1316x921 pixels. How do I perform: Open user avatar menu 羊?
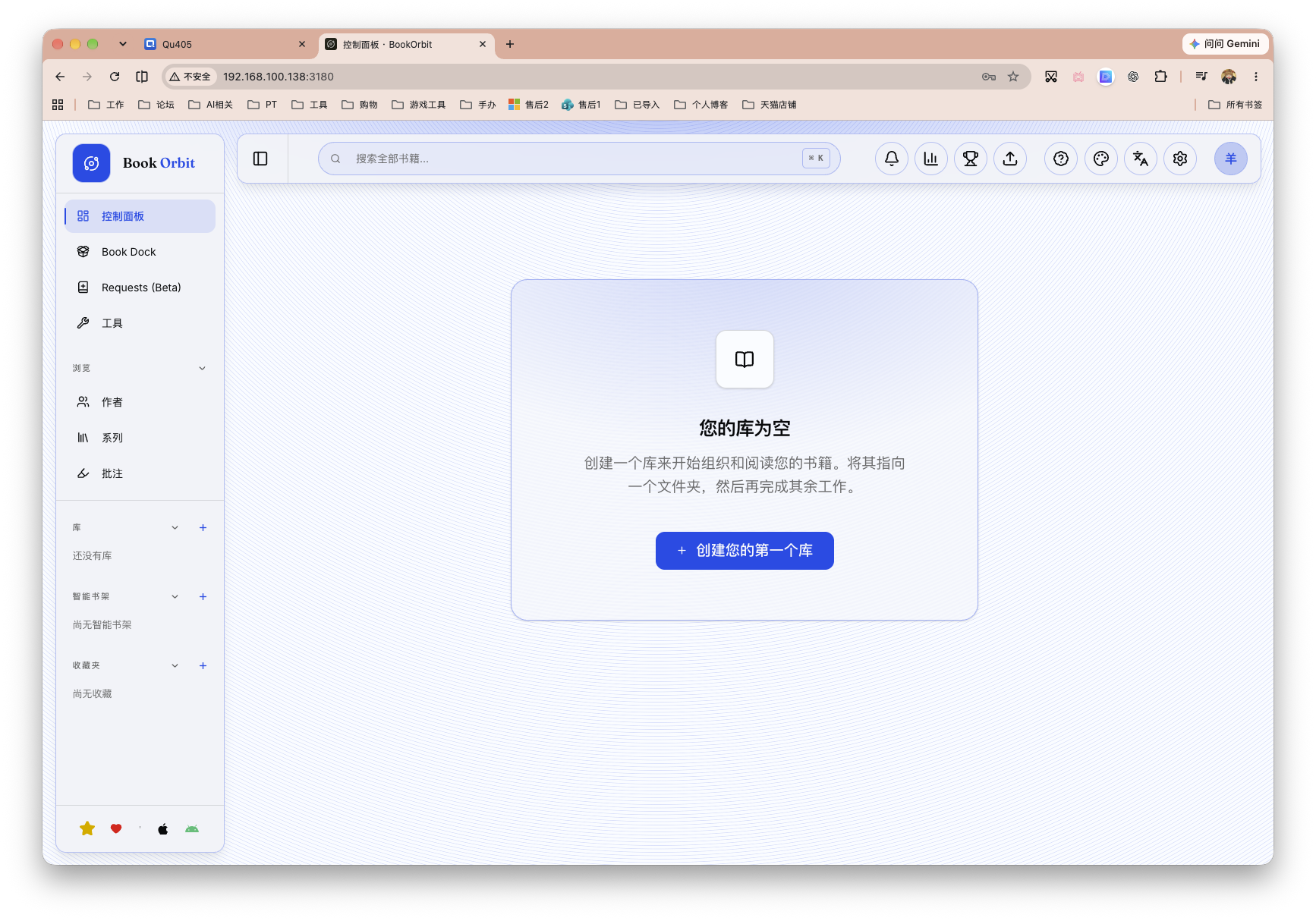pos(1231,159)
